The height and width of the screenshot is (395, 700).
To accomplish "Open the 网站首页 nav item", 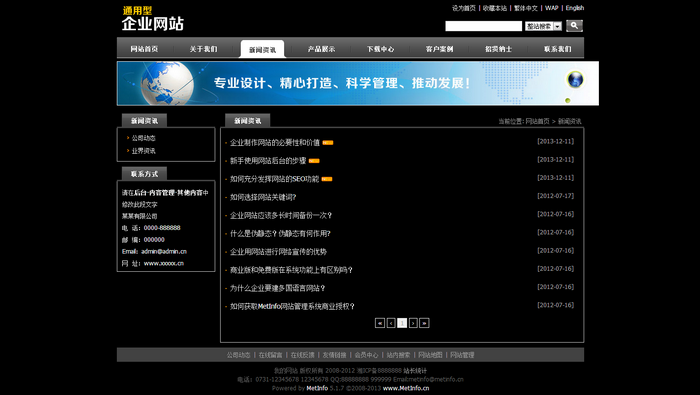I will (x=144, y=49).
